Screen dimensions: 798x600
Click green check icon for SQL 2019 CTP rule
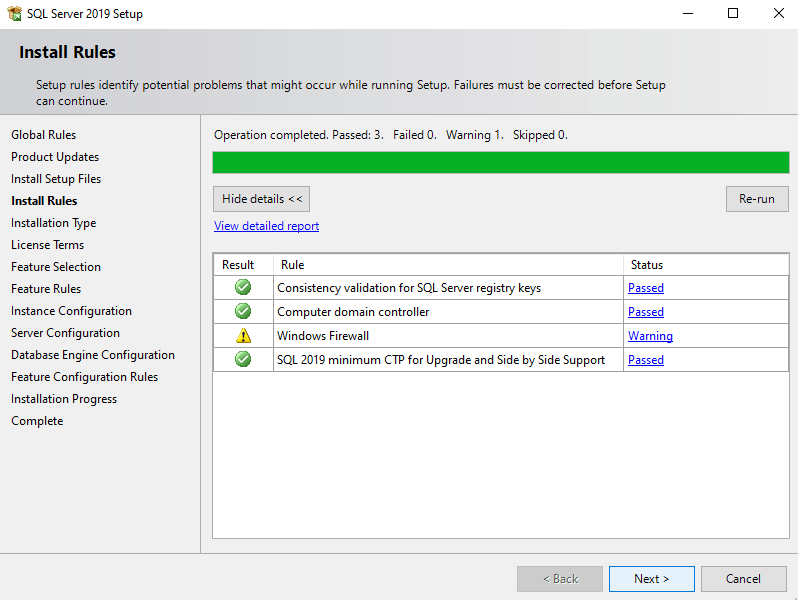[x=243, y=359]
